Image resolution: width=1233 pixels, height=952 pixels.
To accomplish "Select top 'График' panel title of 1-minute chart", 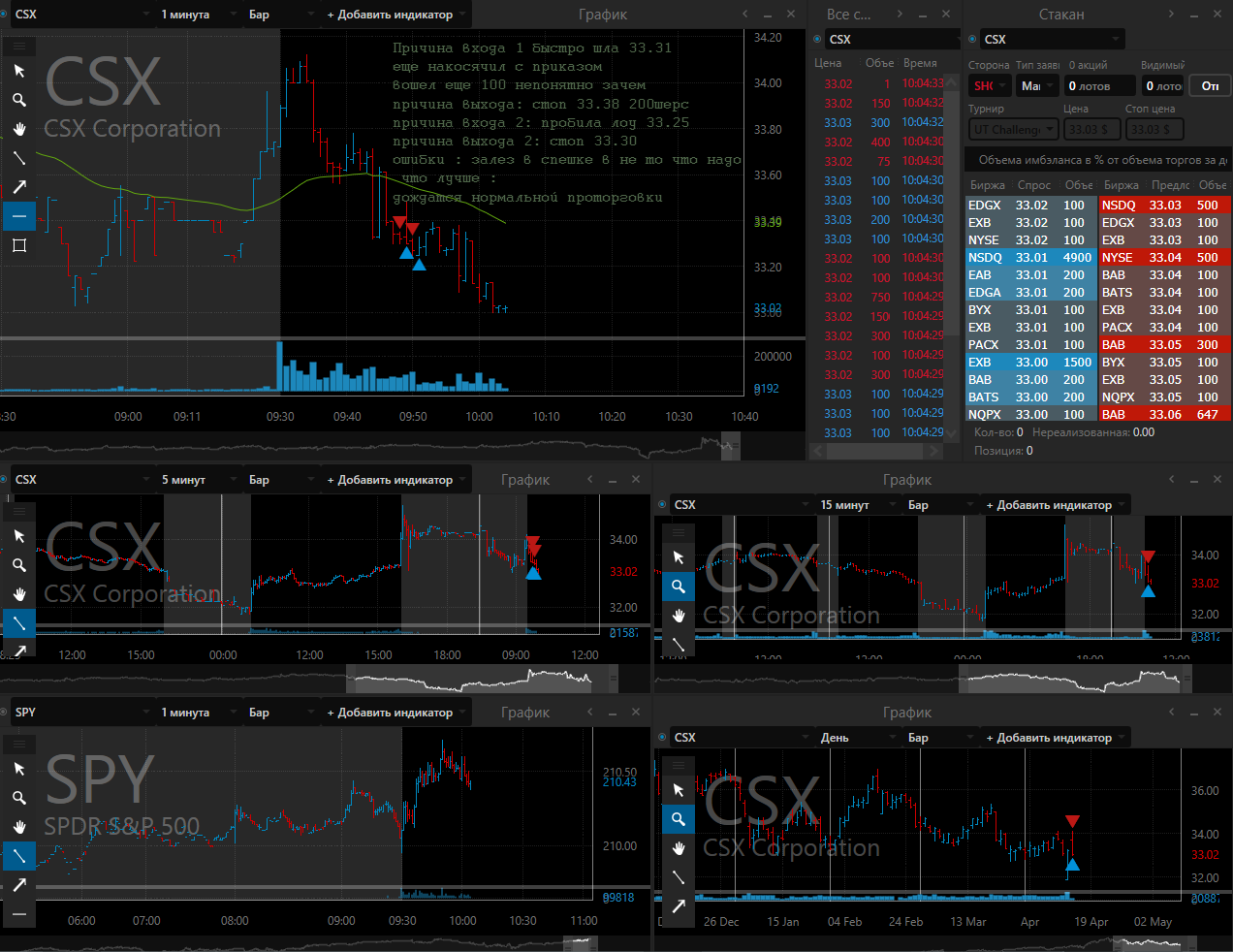I will (603, 15).
